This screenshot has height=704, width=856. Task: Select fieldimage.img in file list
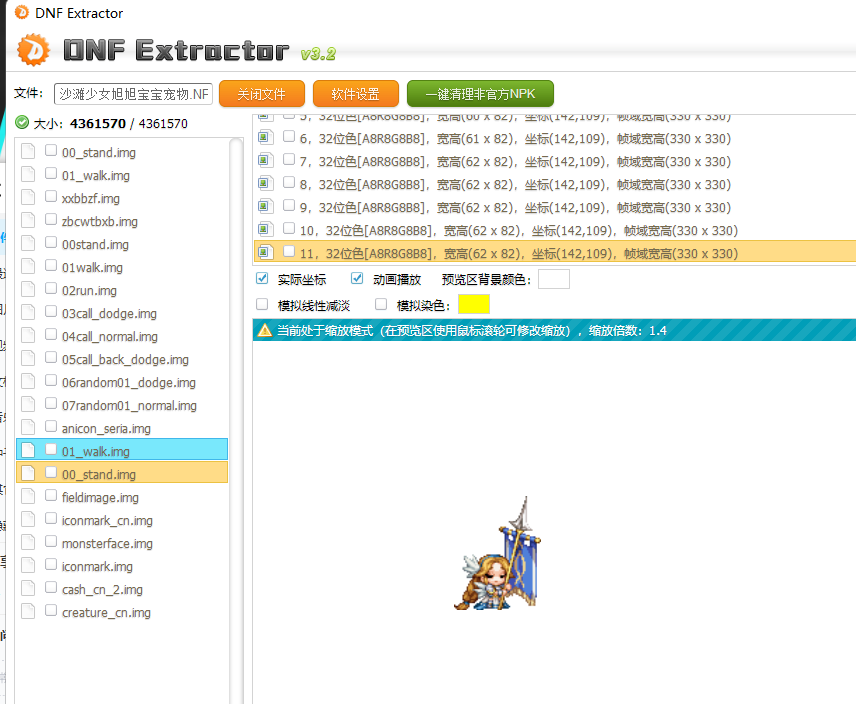tap(100, 497)
